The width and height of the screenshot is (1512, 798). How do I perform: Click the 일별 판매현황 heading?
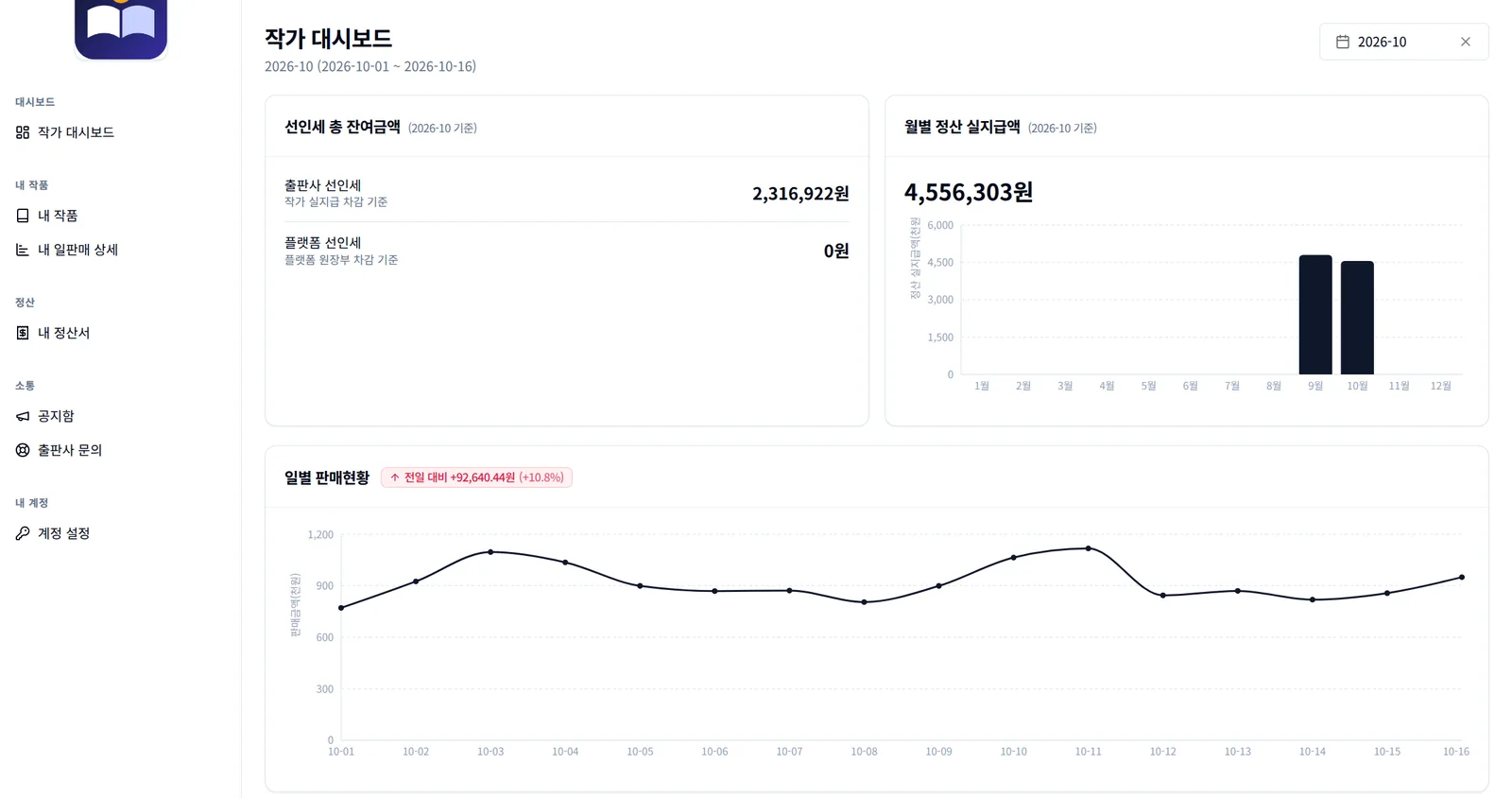327,477
